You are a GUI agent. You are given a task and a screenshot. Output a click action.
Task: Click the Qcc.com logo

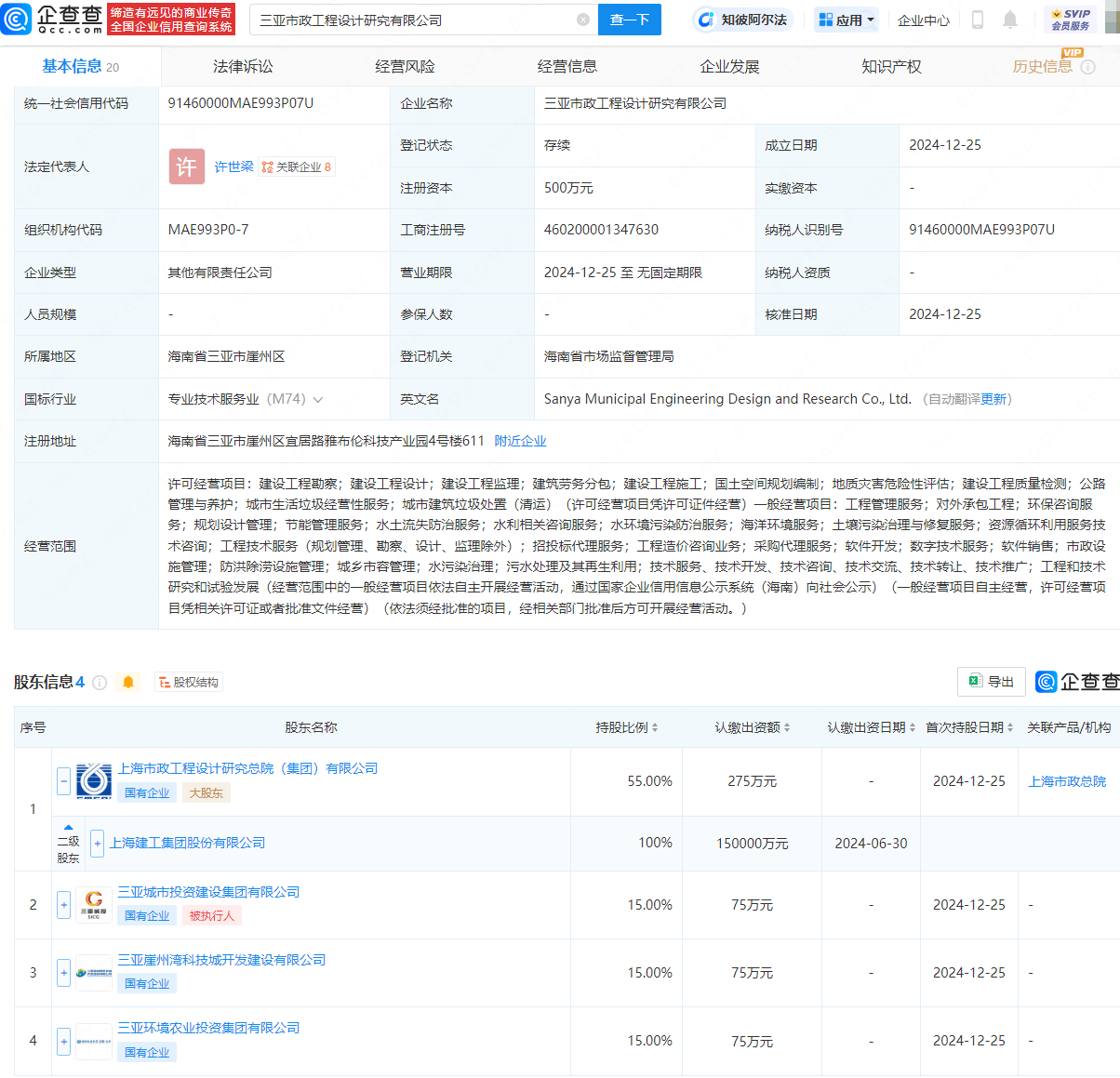click(52, 19)
